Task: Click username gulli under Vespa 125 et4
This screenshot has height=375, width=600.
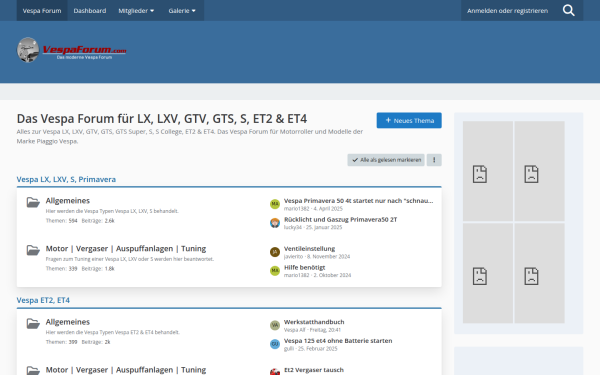Action: [x=289, y=349]
